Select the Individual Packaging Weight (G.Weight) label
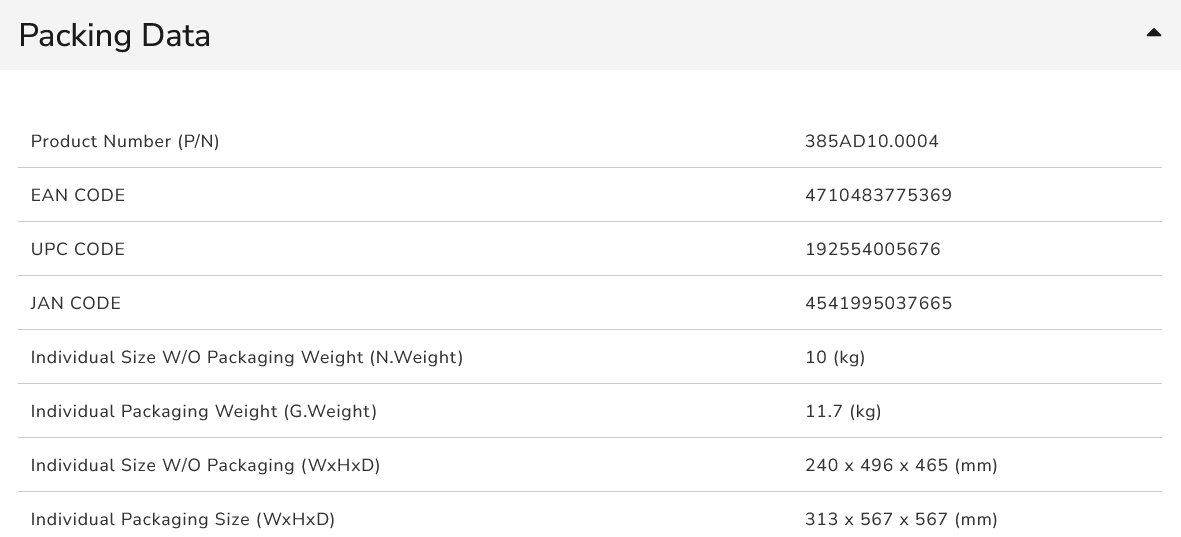Screen dimensions: 1181x537 click(x=204, y=412)
